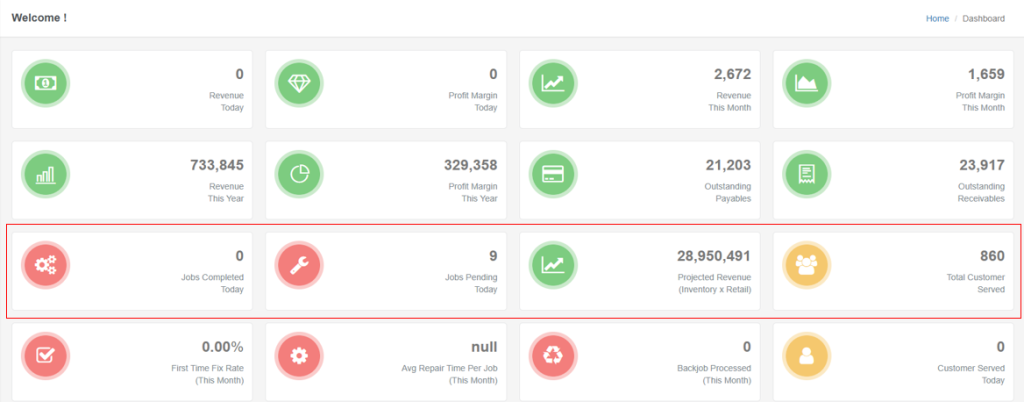
Task: Click the Revenue This Year bar chart icon
Action: (x=46, y=175)
